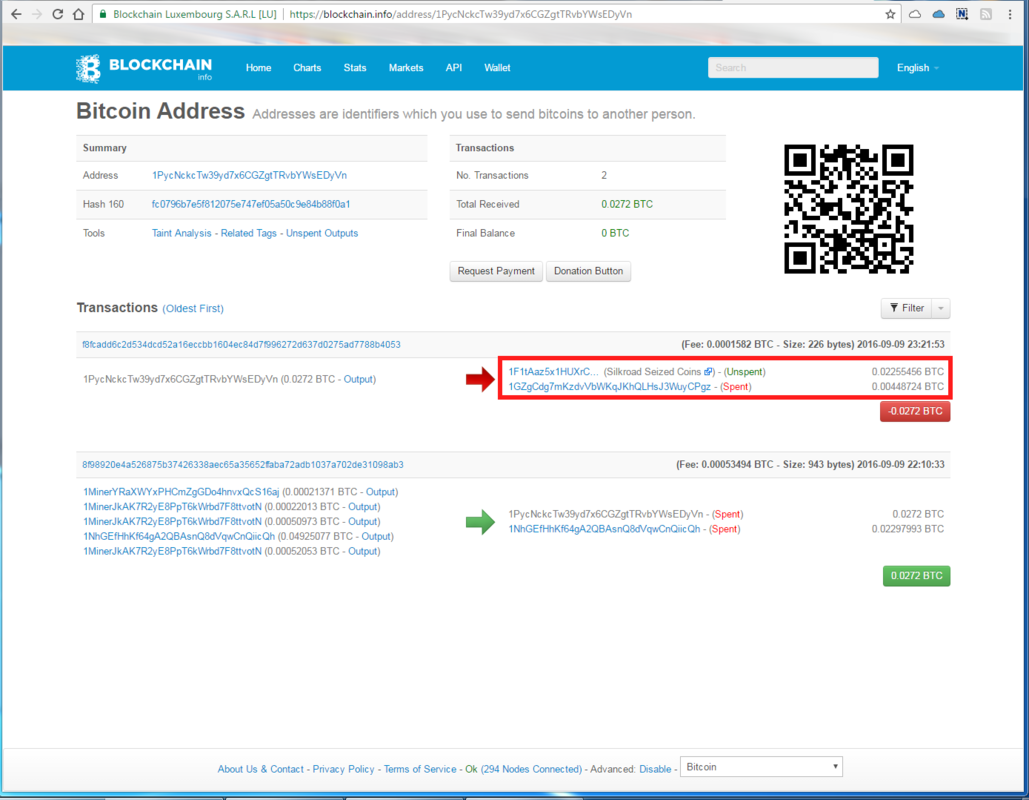Click Output link for 0.00021371 BTC input
The width and height of the screenshot is (1029, 800).
tap(381, 492)
